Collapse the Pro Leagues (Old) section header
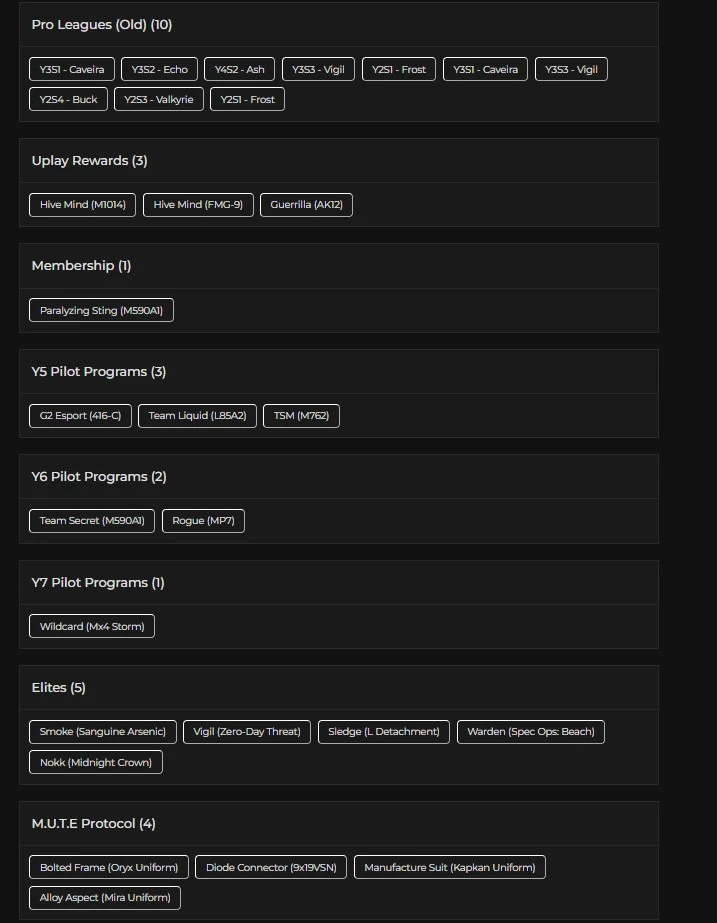 point(338,25)
